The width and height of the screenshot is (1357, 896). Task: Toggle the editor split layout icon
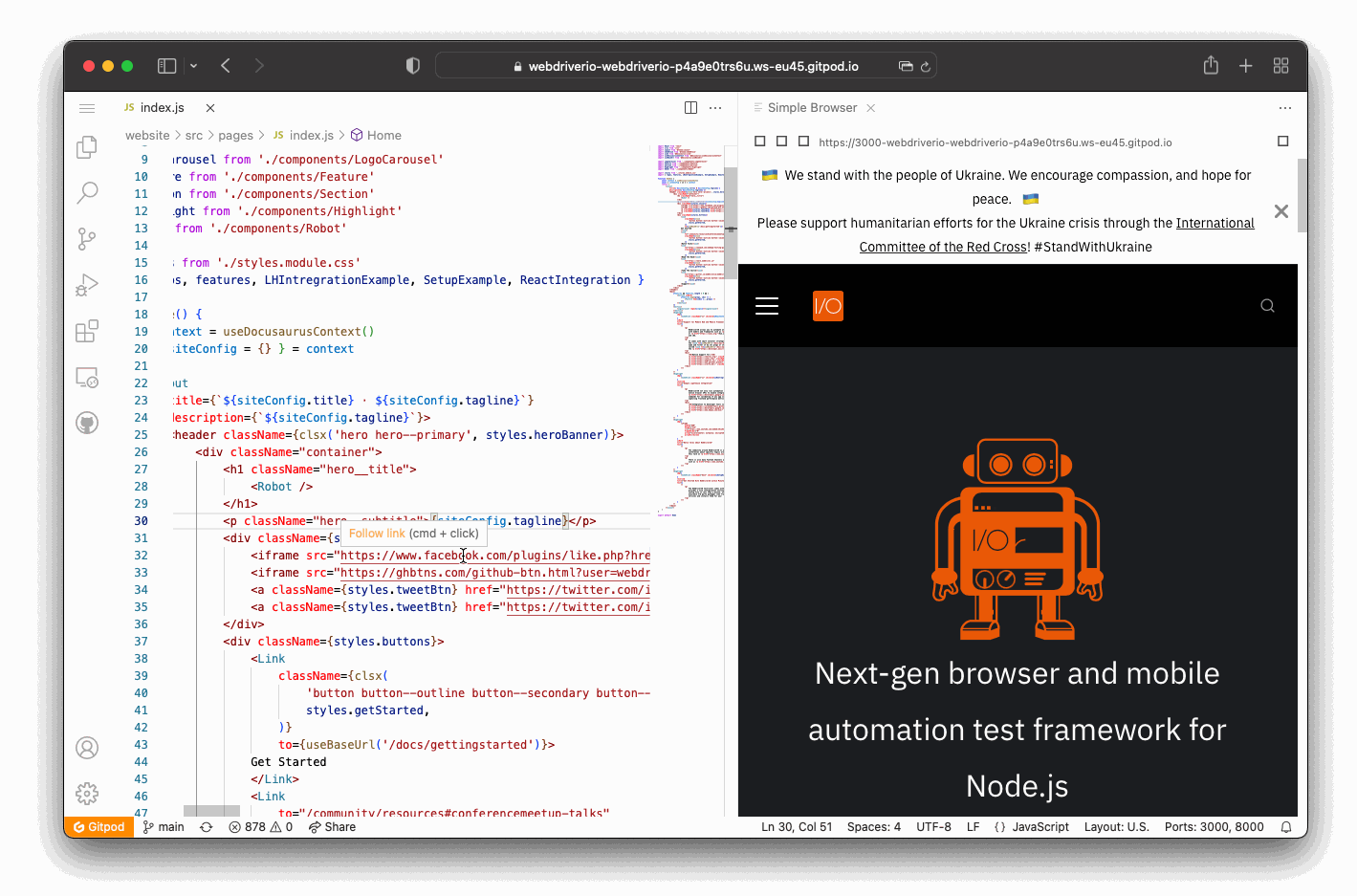pyautogui.click(x=690, y=107)
